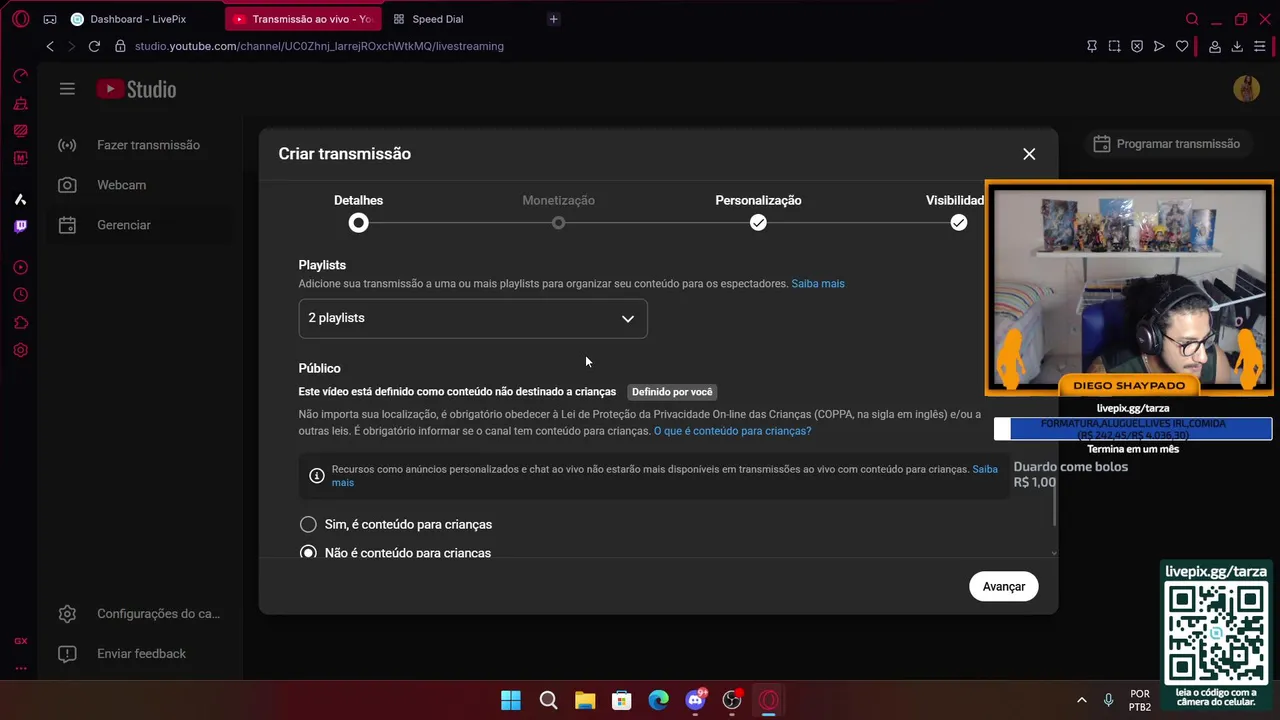Open Discord from taskbar
Image resolution: width=1280 pixels, height=720 pixels.
coord(695,700)
